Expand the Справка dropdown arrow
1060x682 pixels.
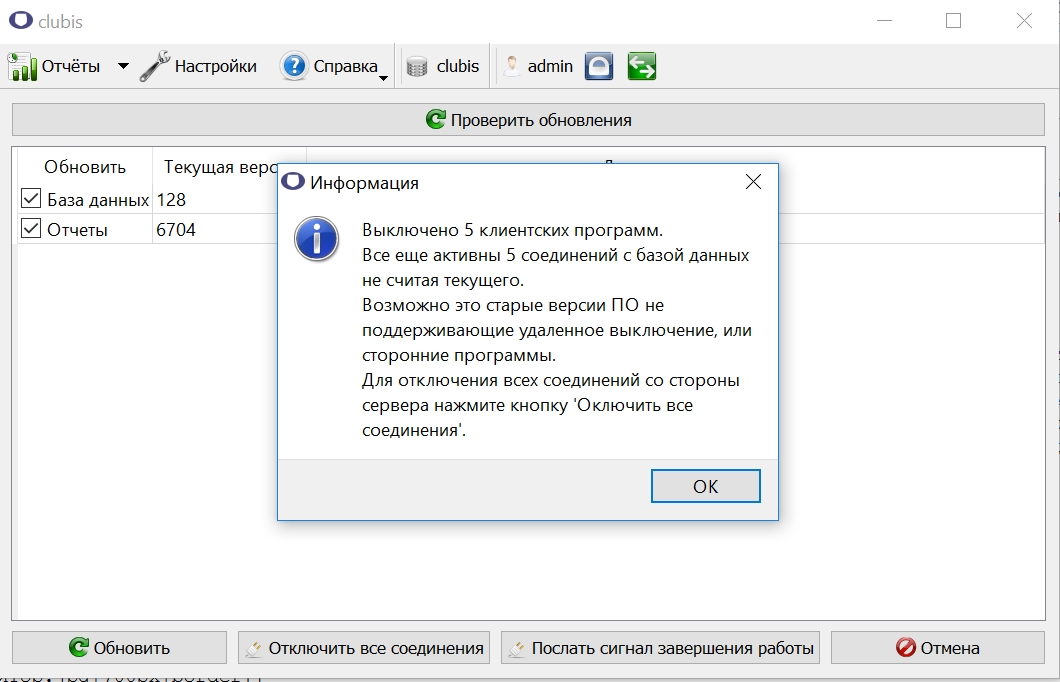coord(383,78)
